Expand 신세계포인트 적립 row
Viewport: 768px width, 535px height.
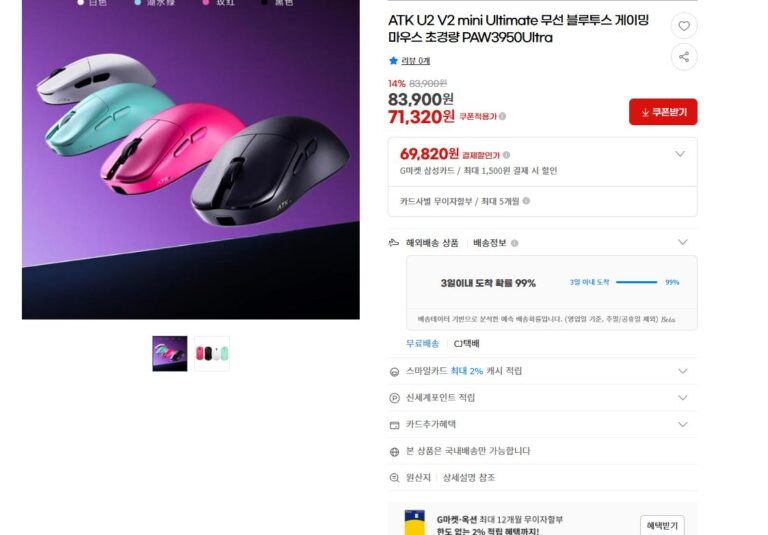683,398
